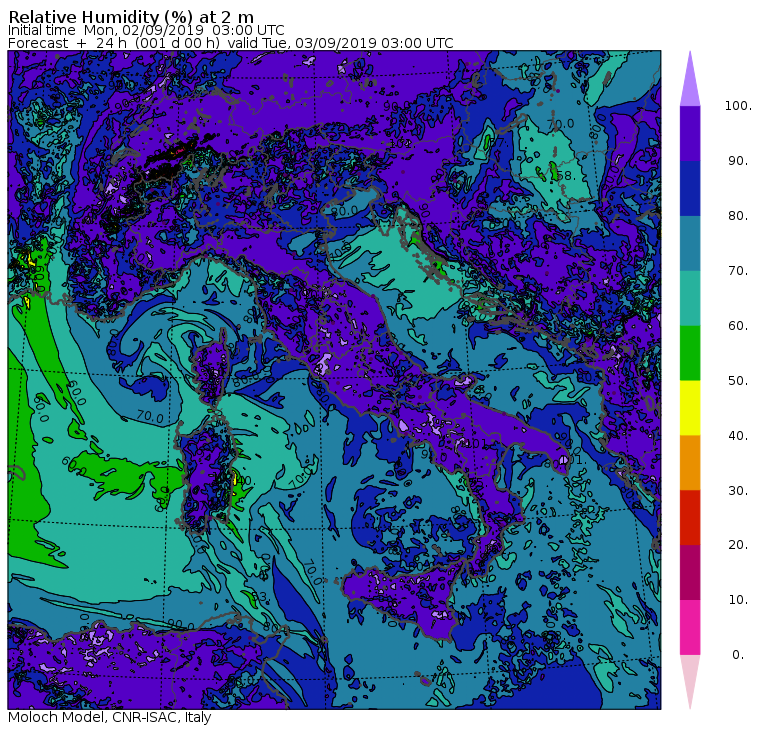Image resolution: width=760 pixels, height=731 pixels.
Task: Choose the green 50-60 legend band
Action: tap(690, 353)
